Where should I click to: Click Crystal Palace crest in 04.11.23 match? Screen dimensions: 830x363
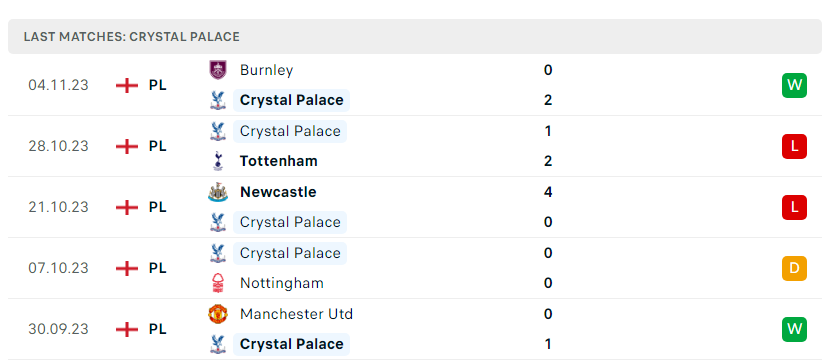(x=218, y=101)
